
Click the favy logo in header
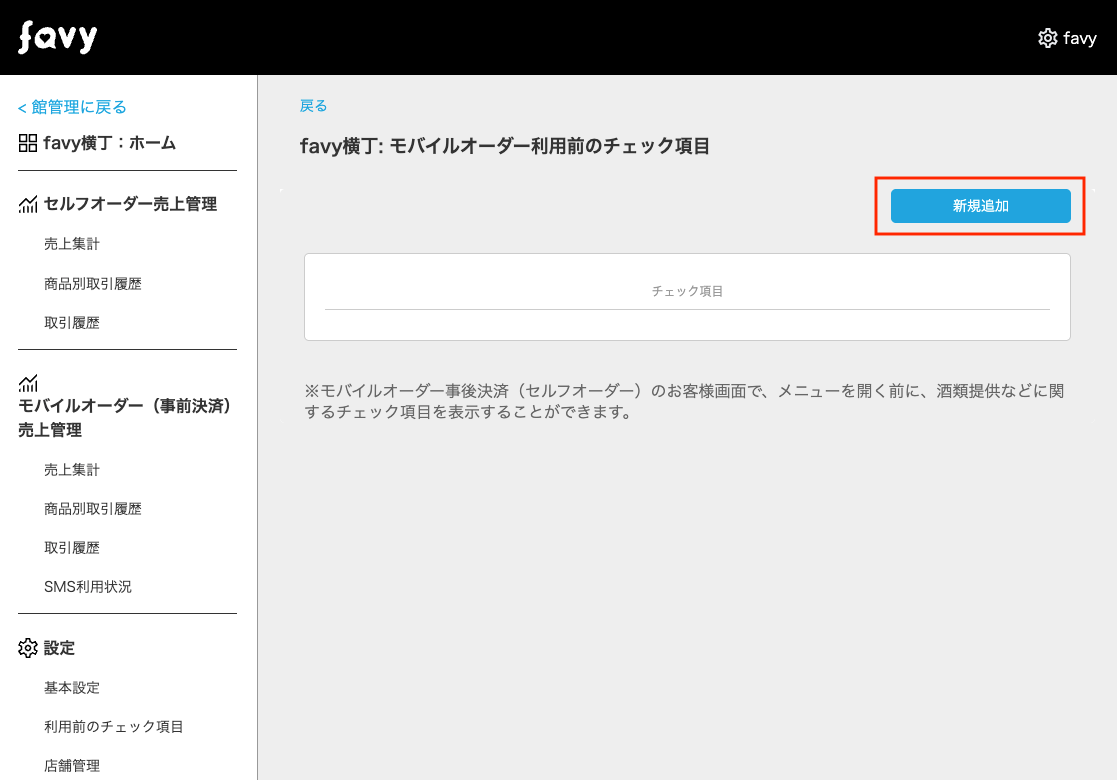pyautogui.click(x=58, y=37)
